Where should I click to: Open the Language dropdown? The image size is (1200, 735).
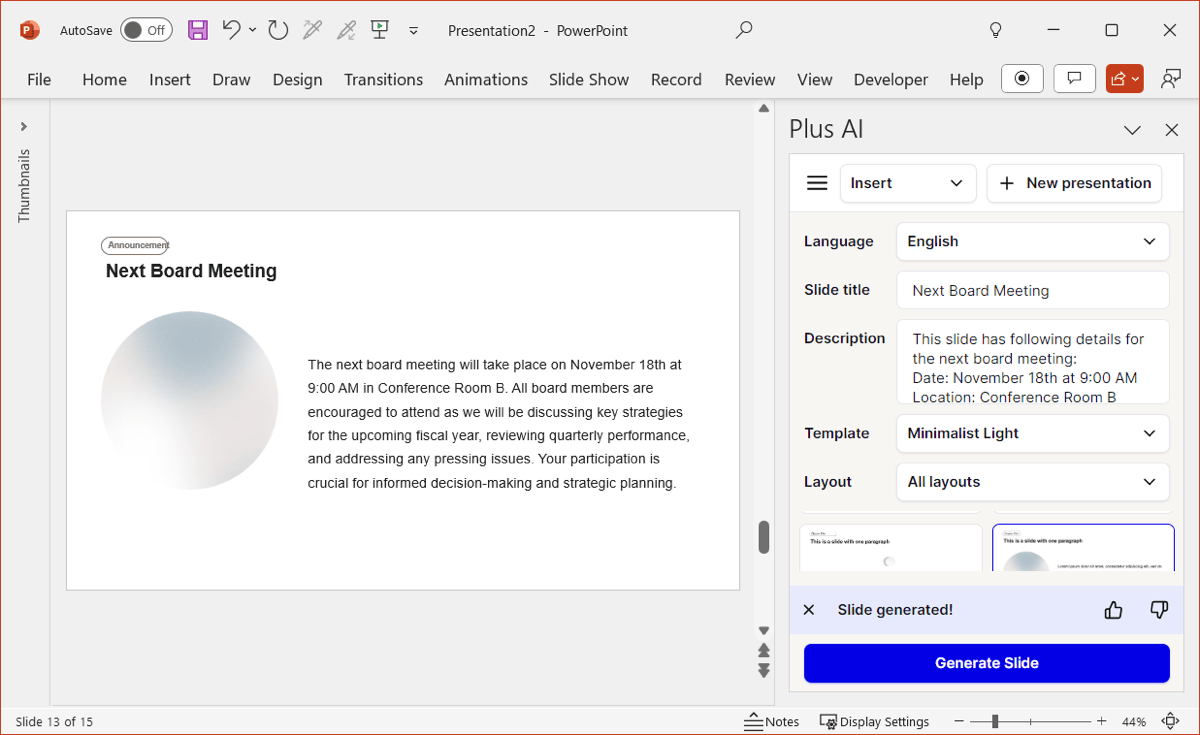(1032, 241)
